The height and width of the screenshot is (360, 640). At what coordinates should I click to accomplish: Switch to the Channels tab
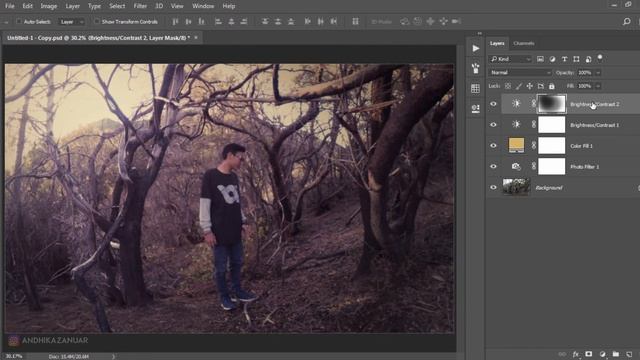[x=524, y=43]
